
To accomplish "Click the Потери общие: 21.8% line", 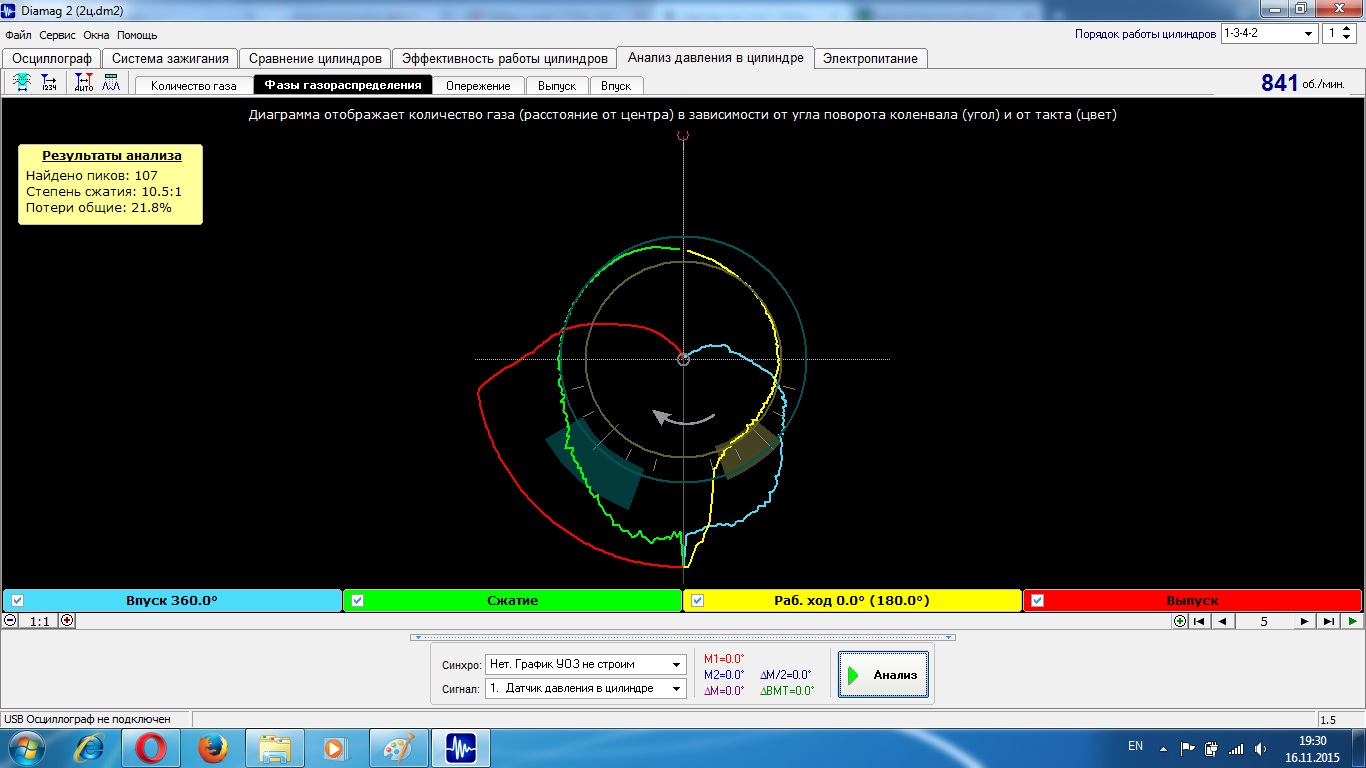I will pos(99,208).
